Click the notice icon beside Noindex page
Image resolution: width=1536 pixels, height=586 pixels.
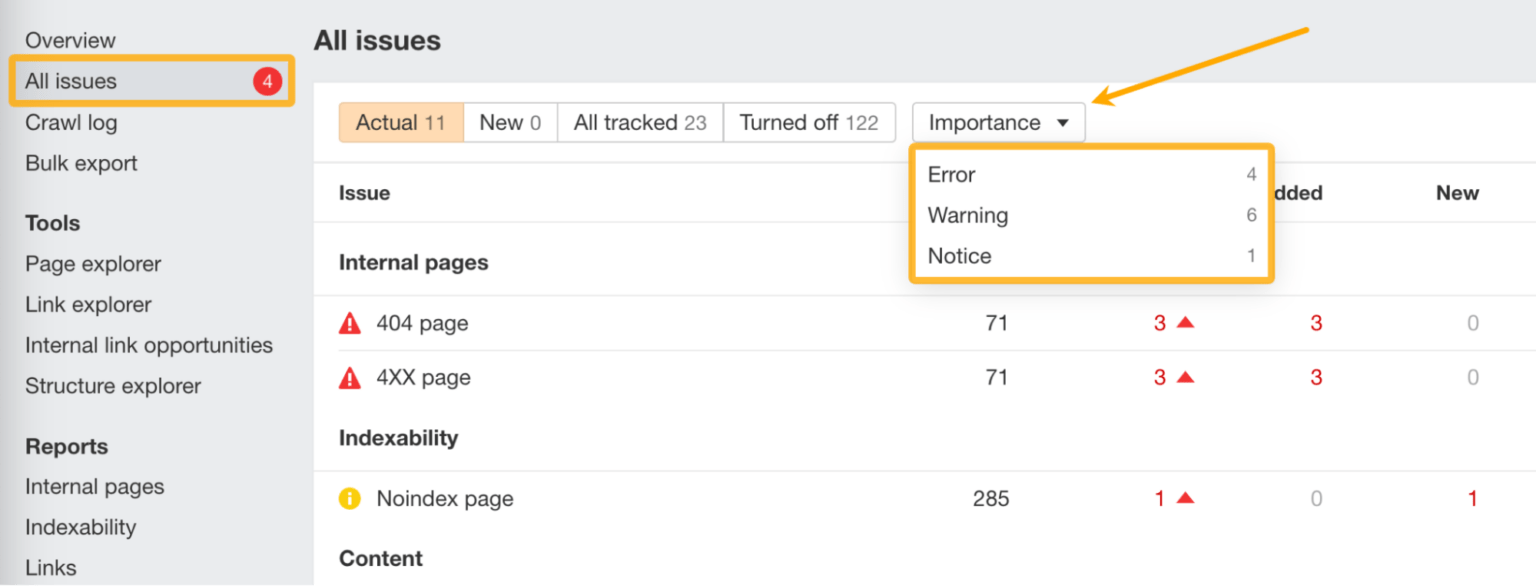349,497
